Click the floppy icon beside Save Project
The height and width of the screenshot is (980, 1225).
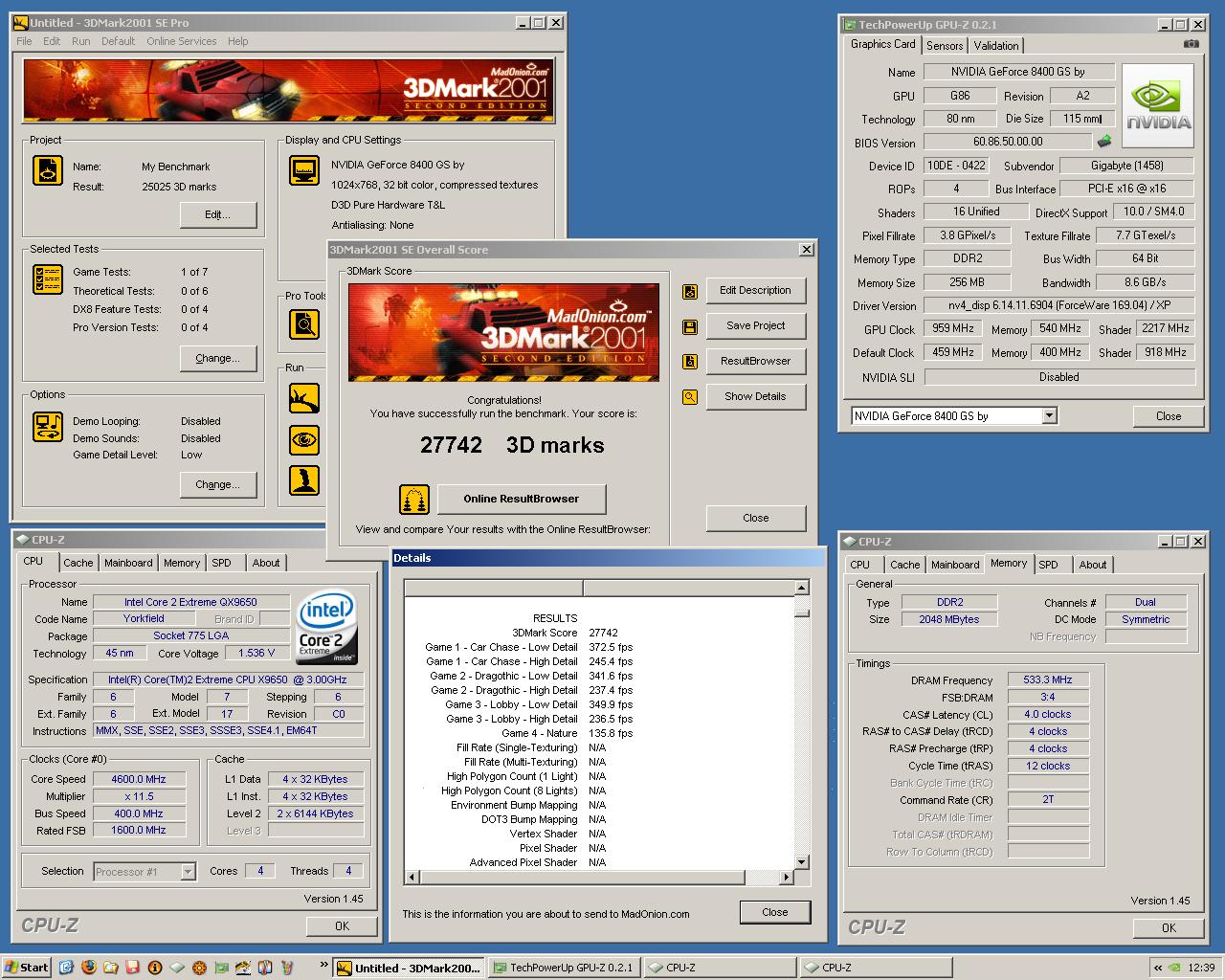[x=689, y=327]
